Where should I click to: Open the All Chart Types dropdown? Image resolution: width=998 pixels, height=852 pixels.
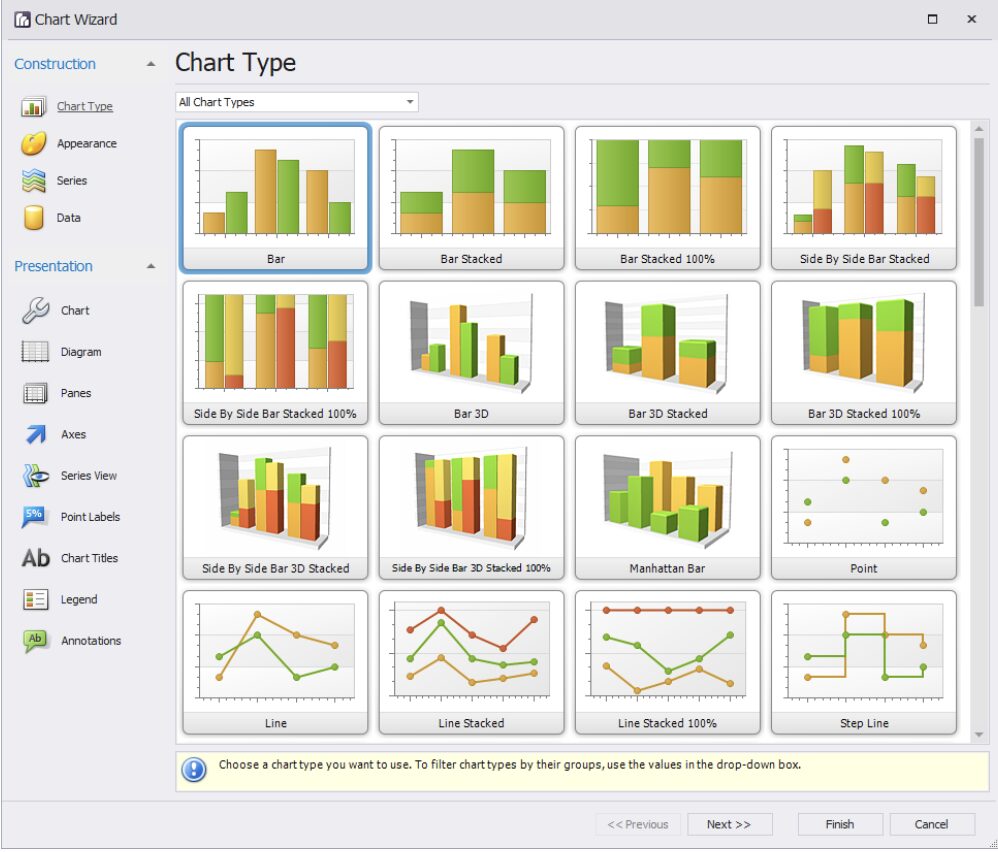[296, 102]
